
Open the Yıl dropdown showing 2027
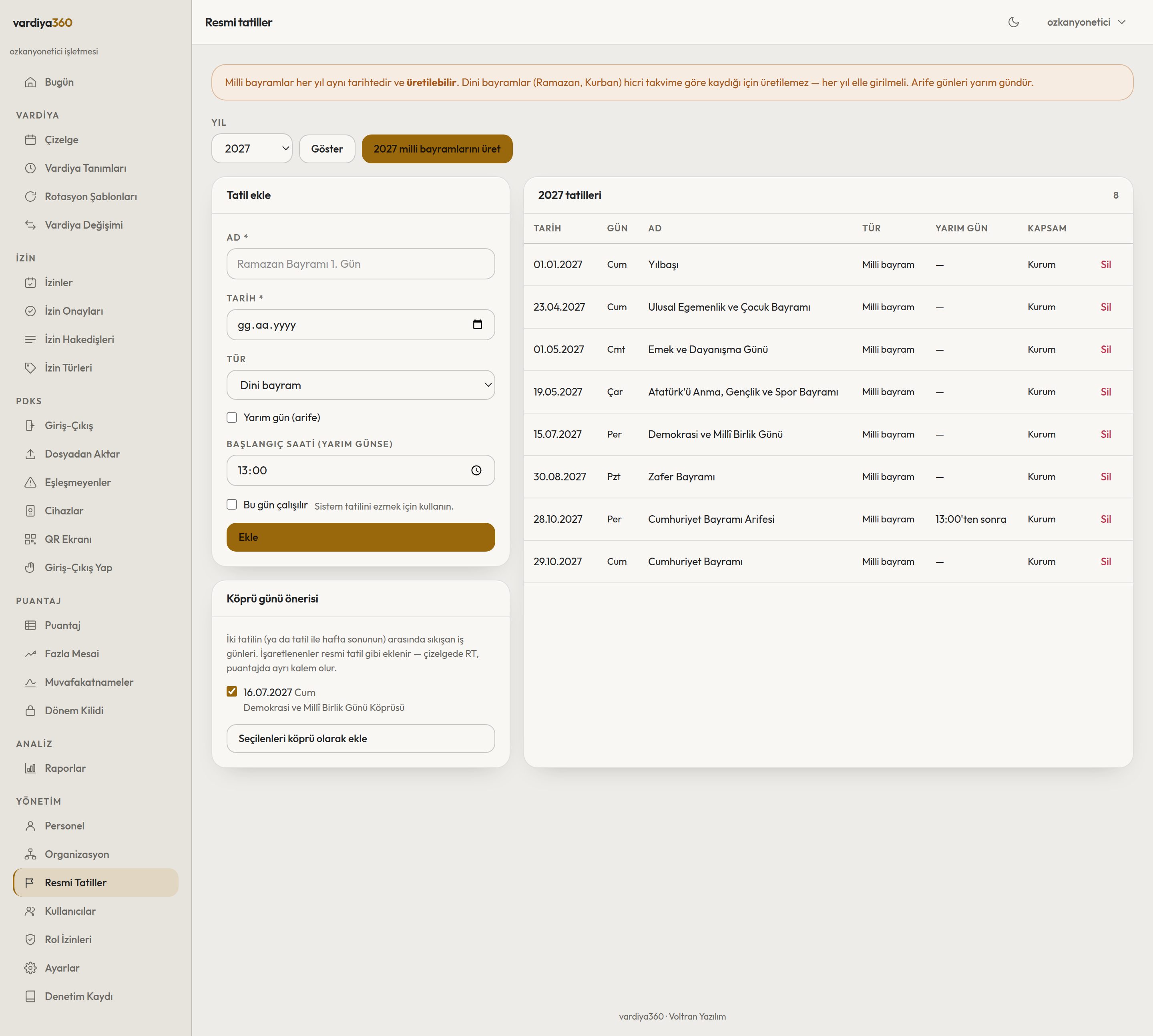(x=252, y=149)
